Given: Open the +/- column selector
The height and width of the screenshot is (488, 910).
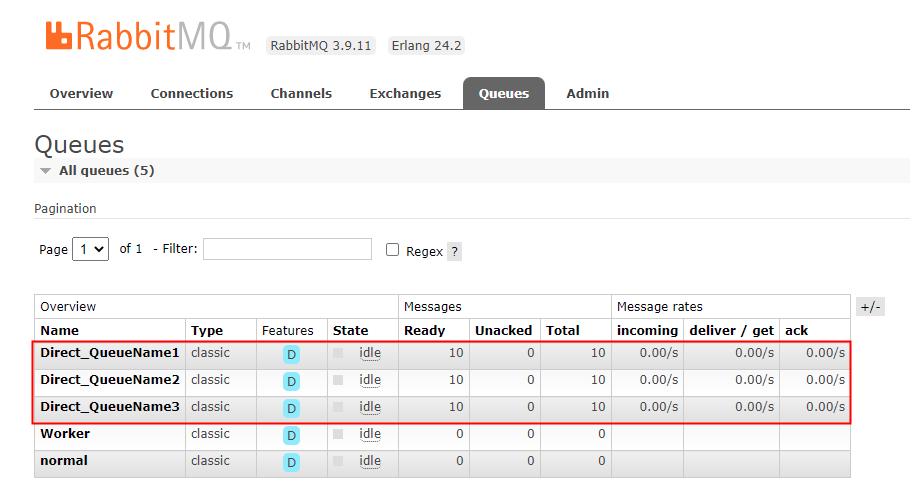Looking at the screenshot, I should coord(871,306).
